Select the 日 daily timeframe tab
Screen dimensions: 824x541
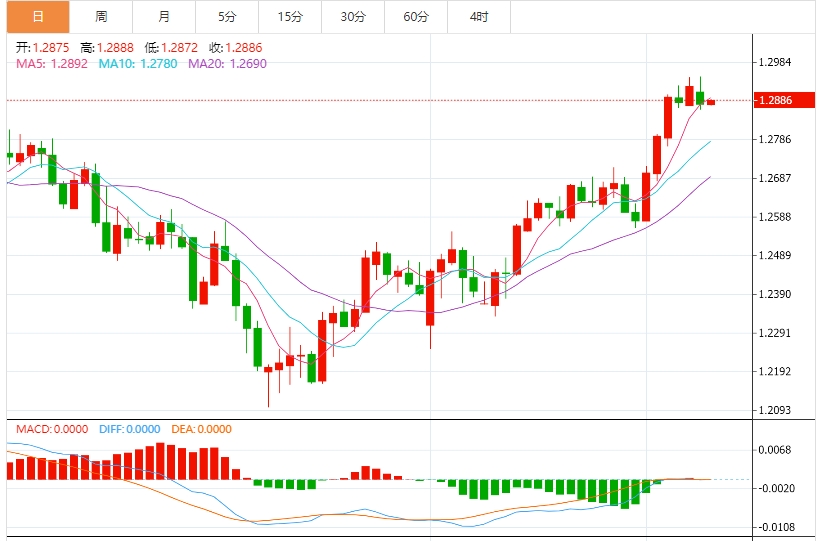(x=38, y=17)
